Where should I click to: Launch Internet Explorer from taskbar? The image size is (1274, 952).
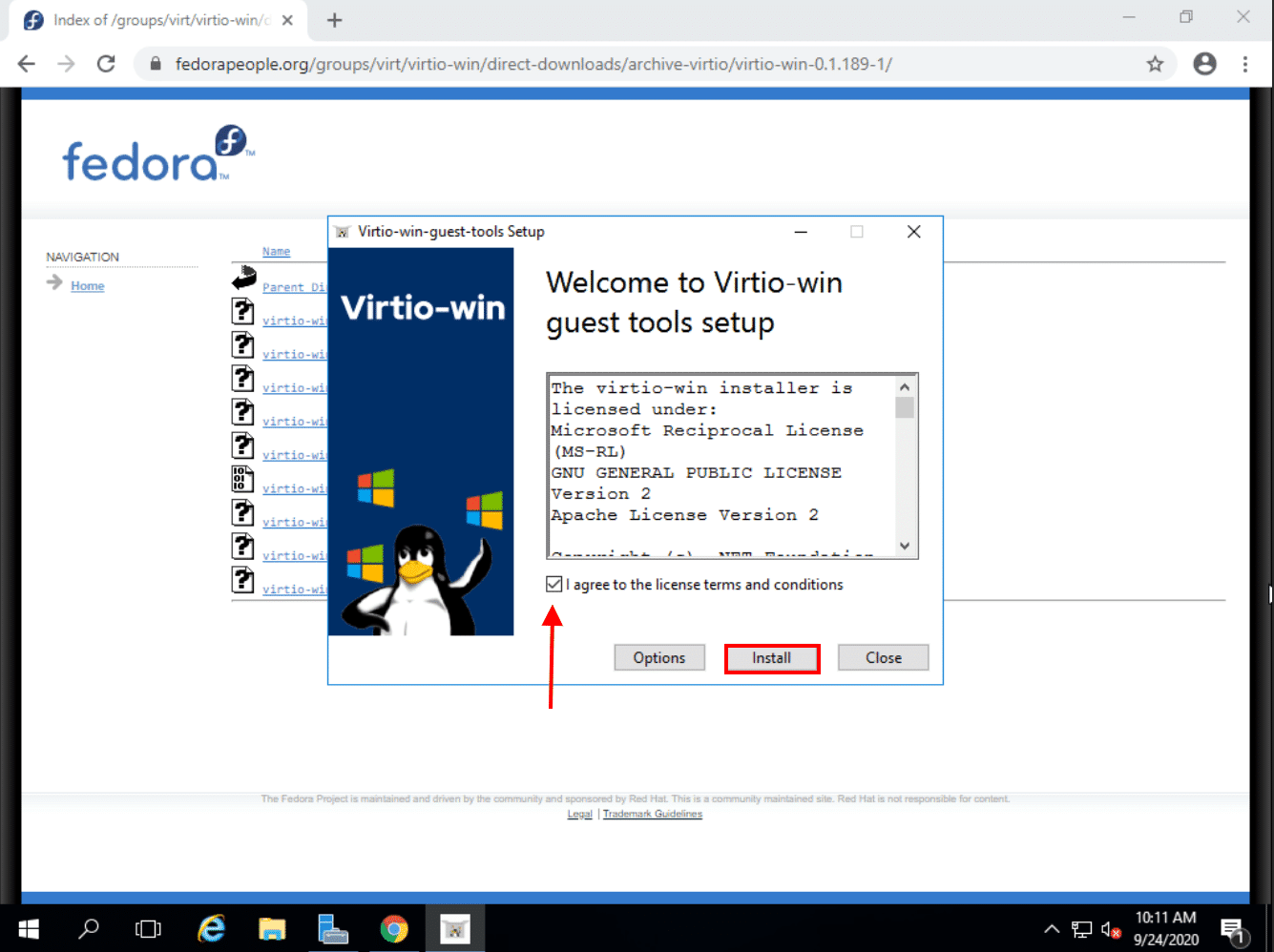pyautogui.click(x=211, y=928)
